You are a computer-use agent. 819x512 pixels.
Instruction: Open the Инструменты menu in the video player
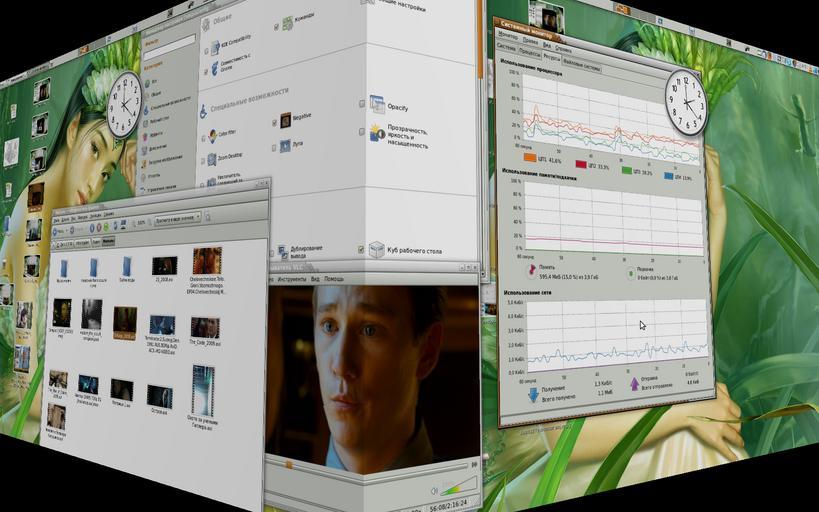pyautogui.click(x=291, y=279)
